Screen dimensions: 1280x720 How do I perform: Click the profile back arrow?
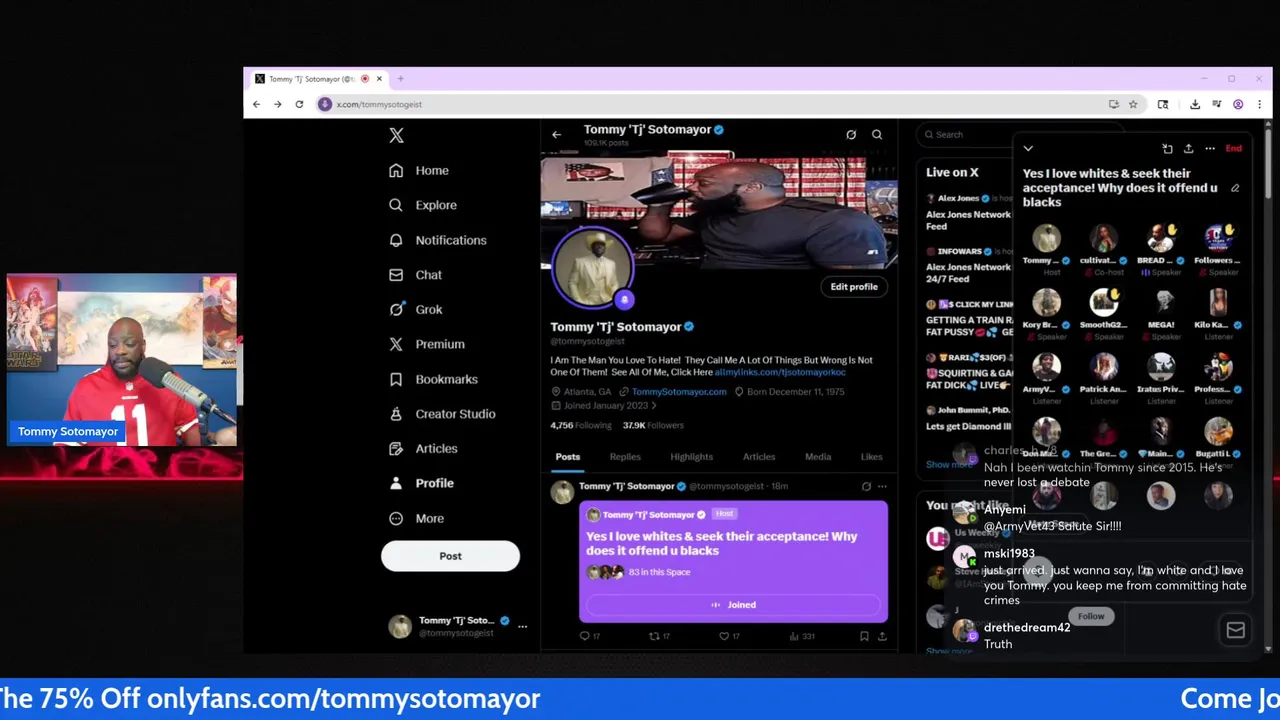pyautogui.click(x=557, y=134)
